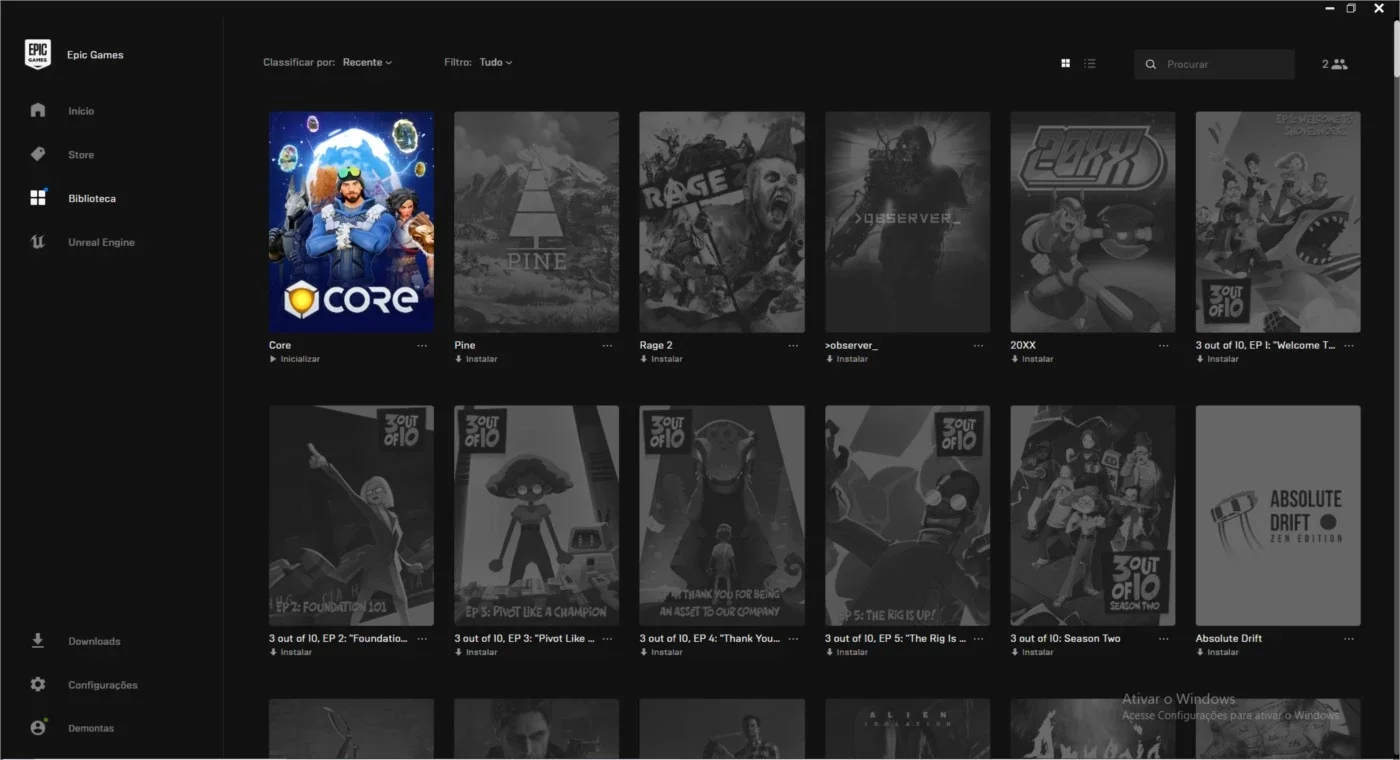Select the 3 out of 10 Season Two cover
Screen dimensions: 1400x760
(x=1093, y=515)
